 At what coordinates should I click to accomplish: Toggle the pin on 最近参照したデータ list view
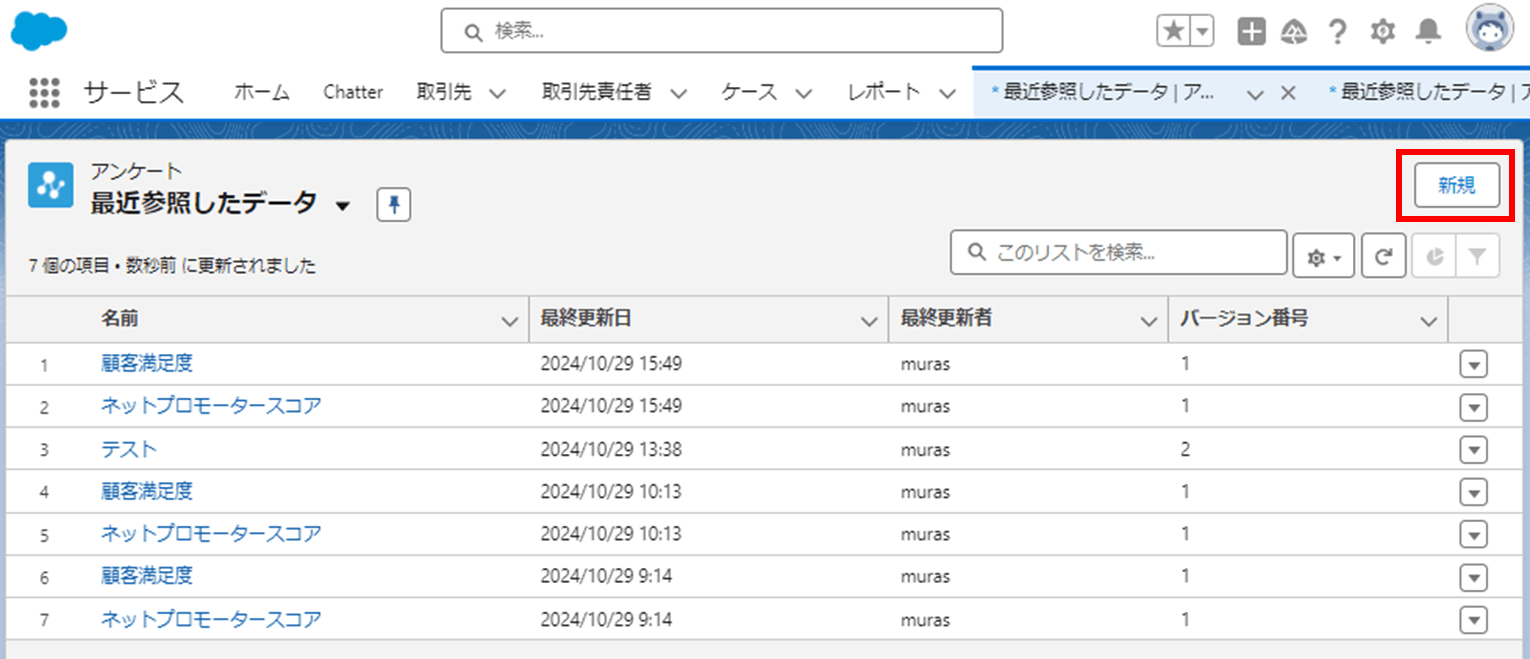392,203
